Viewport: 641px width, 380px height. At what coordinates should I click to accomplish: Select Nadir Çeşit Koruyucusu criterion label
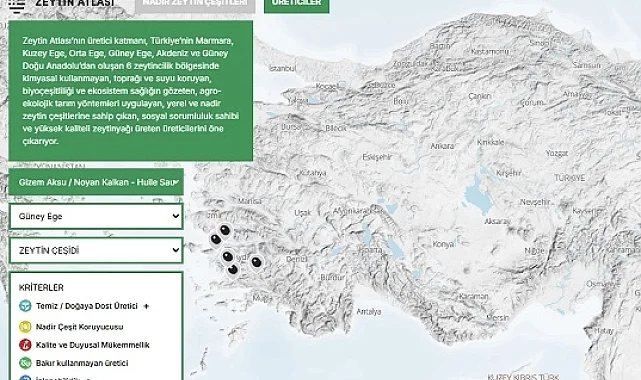click(79, 327)
